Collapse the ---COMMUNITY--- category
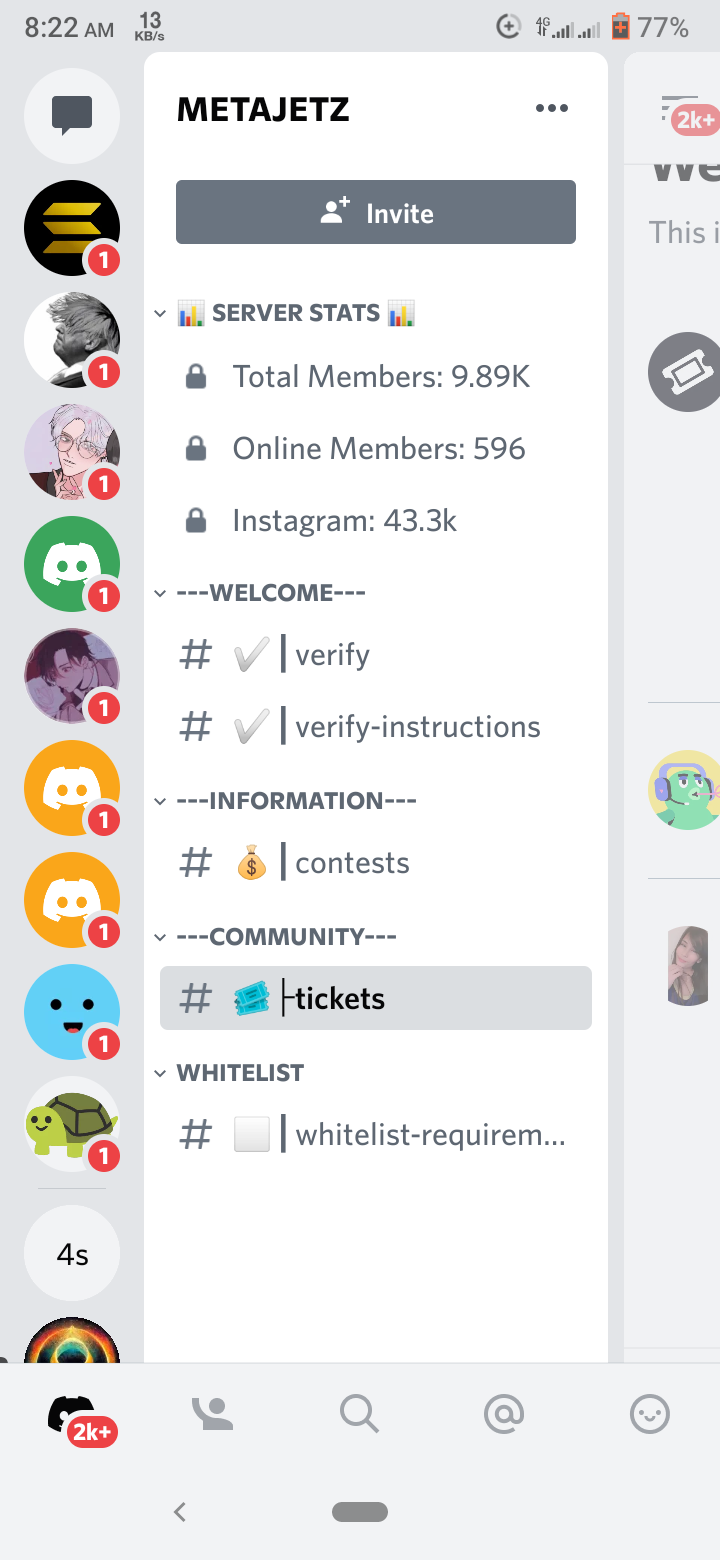720x1560 pixels. [x=275, y=937]
